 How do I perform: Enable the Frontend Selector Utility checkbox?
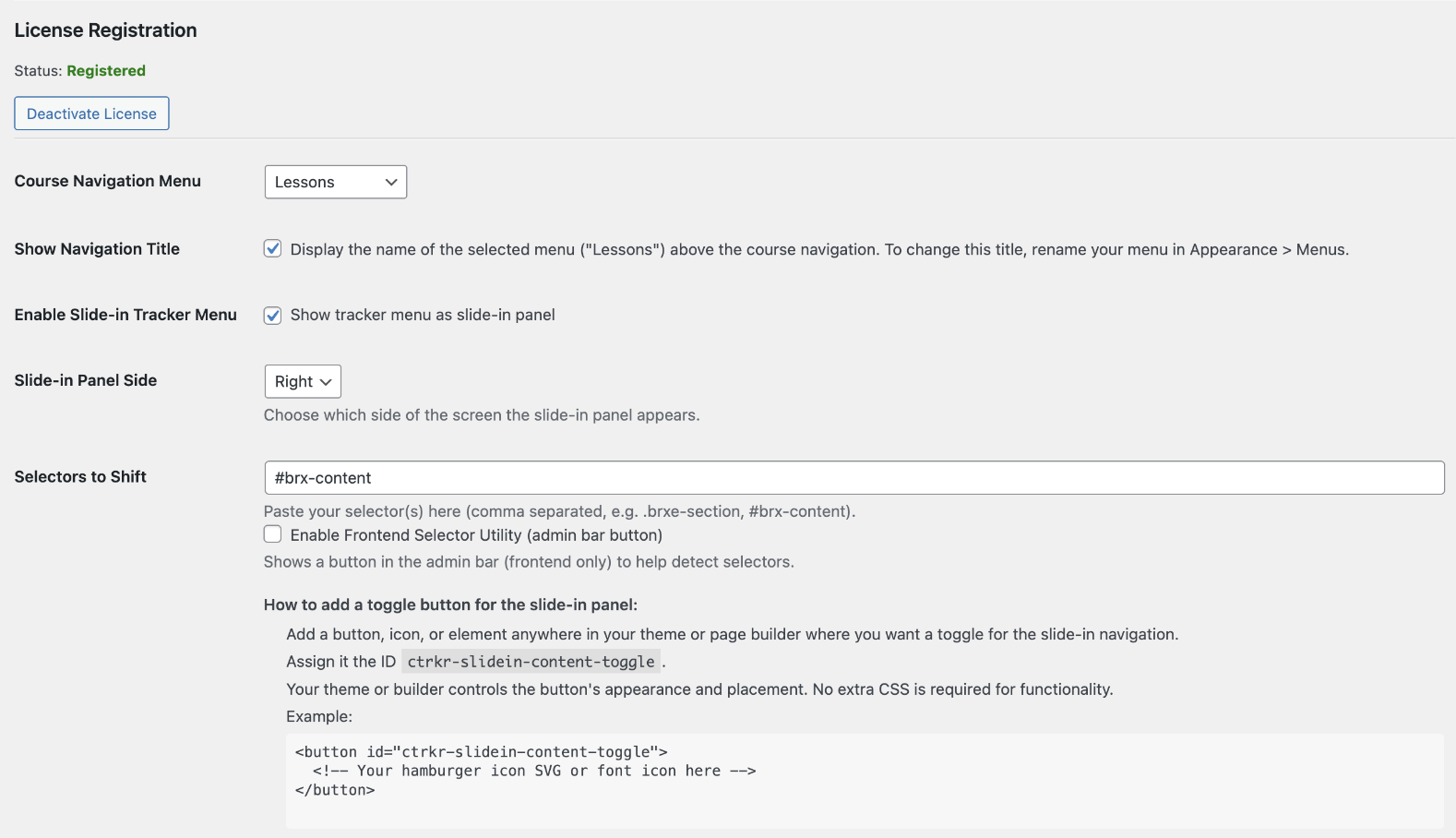point(273,534)
